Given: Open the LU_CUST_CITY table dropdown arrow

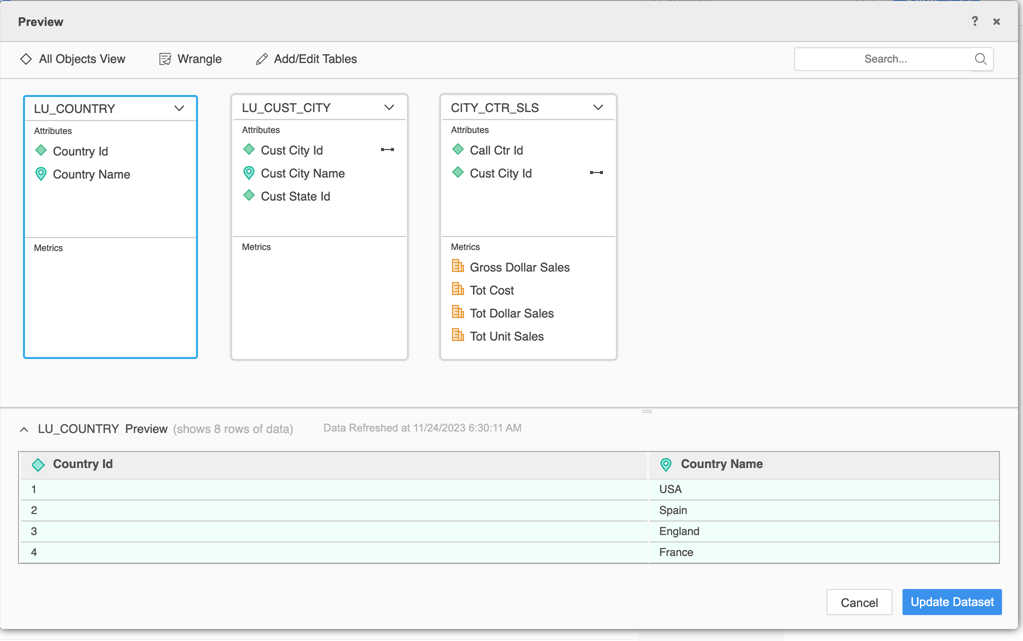Looking at the screenshot, I should 389,107.
